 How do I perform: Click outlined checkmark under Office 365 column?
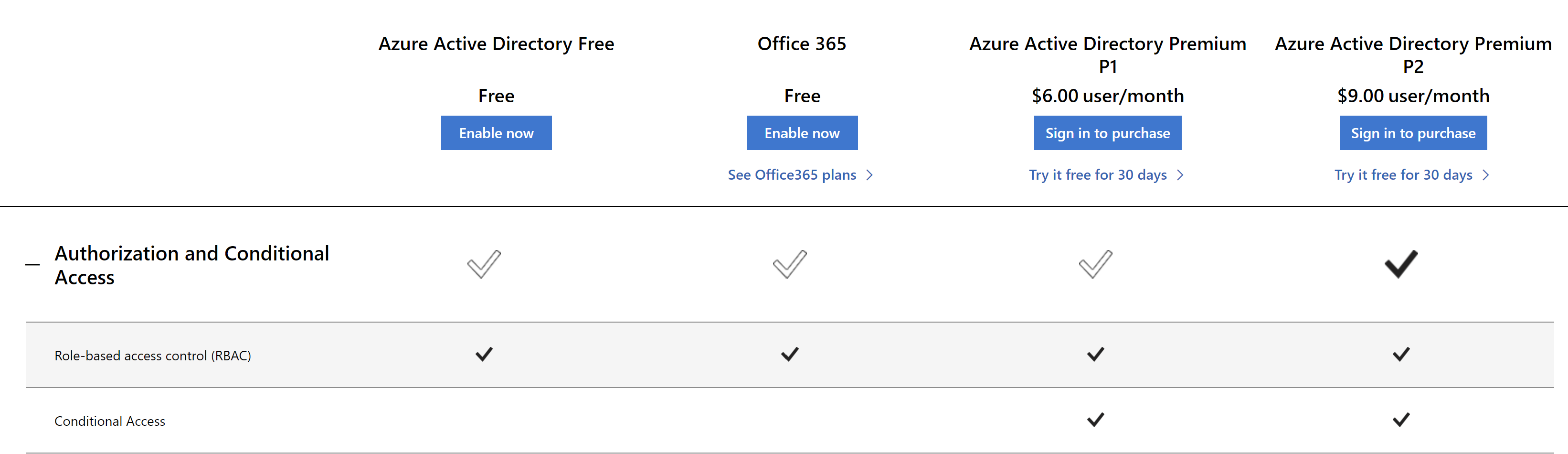[x=789, y=264]
